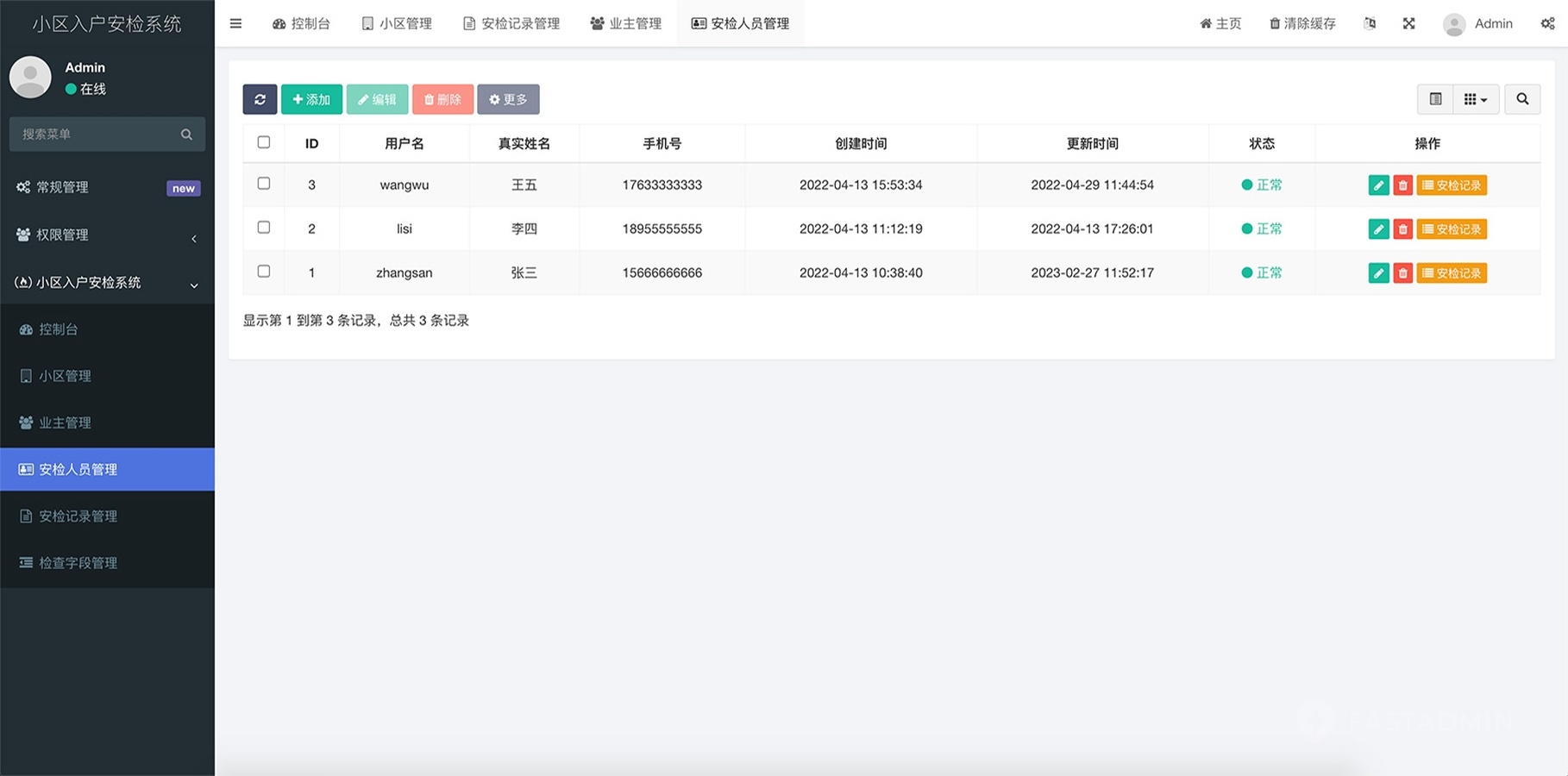Switch to the 业主管理 top tab

point(626,23)
